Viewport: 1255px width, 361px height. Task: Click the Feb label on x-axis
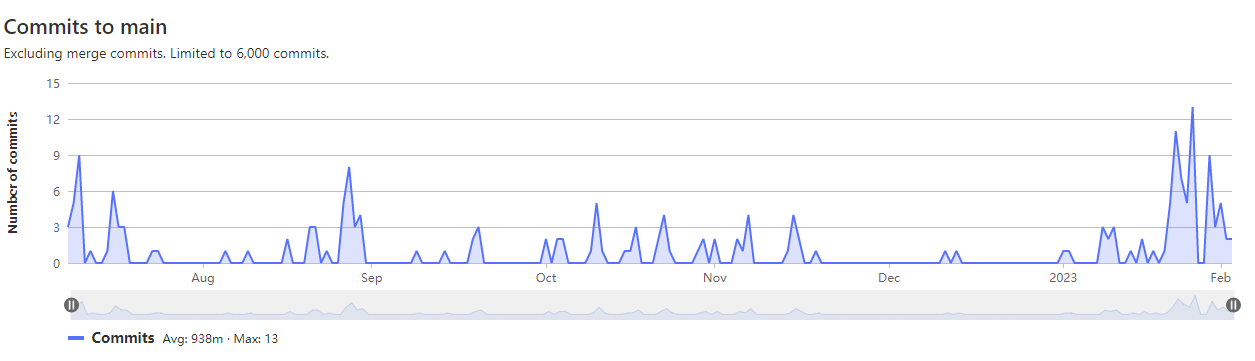click(x=1221, y=277)
